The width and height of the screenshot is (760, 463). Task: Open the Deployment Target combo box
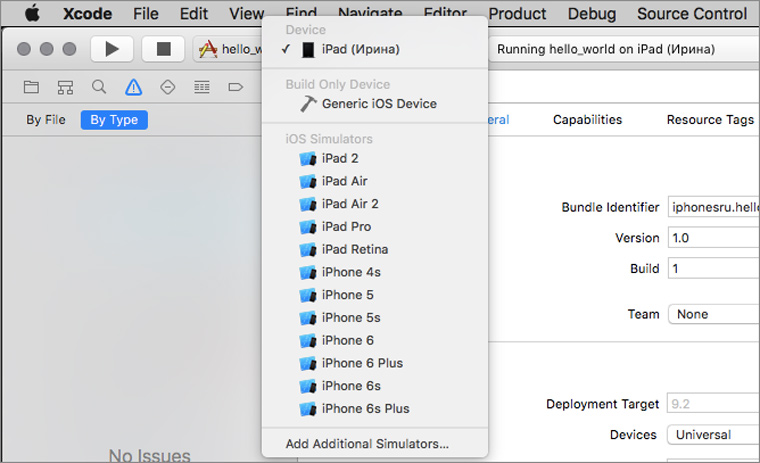[713, 403]
